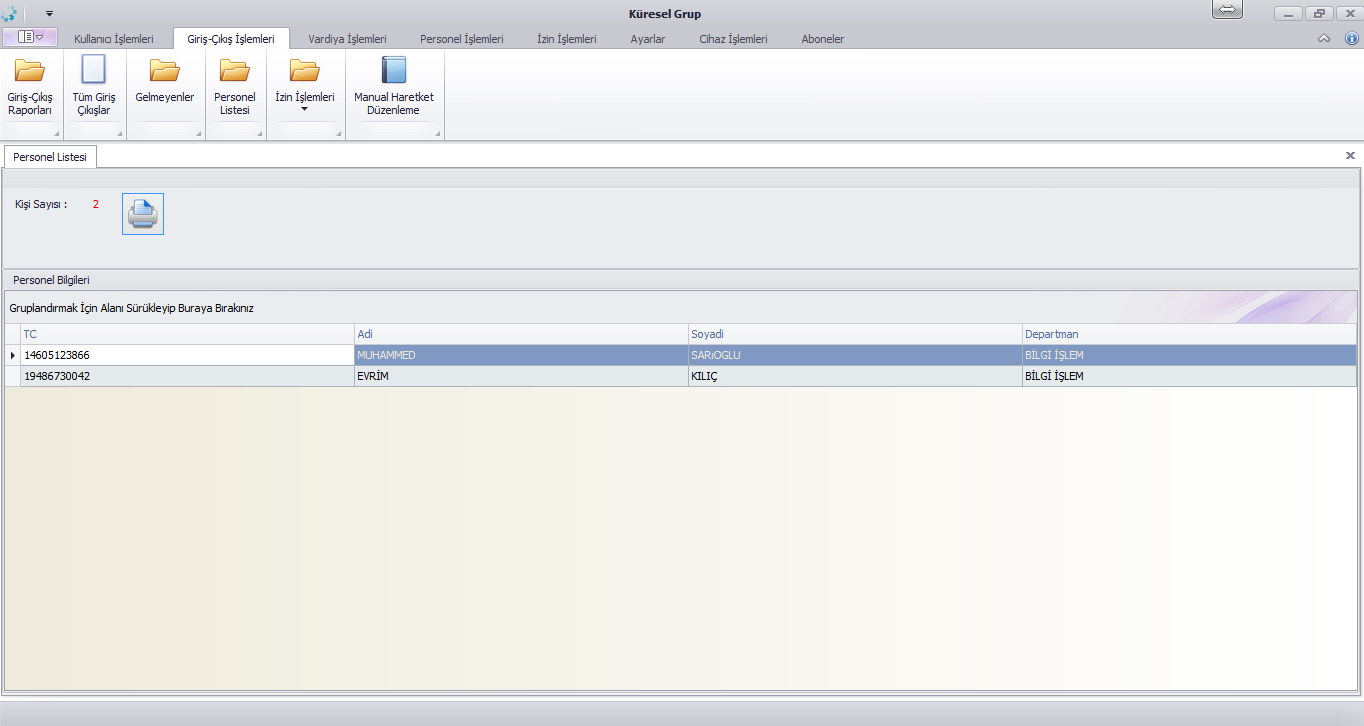Click BİLGİ İŞLEM cell in EVRİM row
Viewport: 1364px width, 726px height.
[x=1189, y=377]
